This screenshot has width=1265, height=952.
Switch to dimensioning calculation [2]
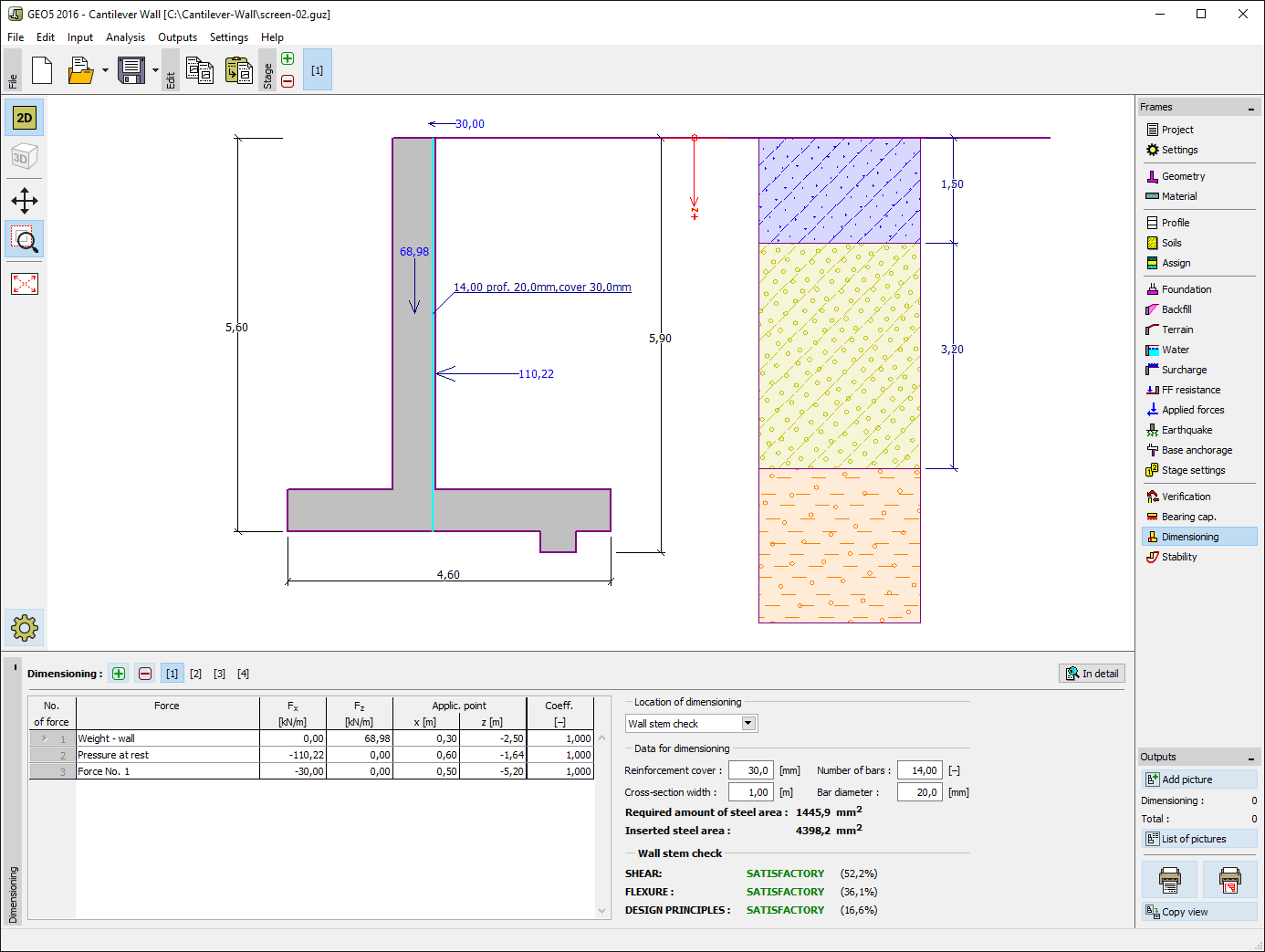click(195, 674)
